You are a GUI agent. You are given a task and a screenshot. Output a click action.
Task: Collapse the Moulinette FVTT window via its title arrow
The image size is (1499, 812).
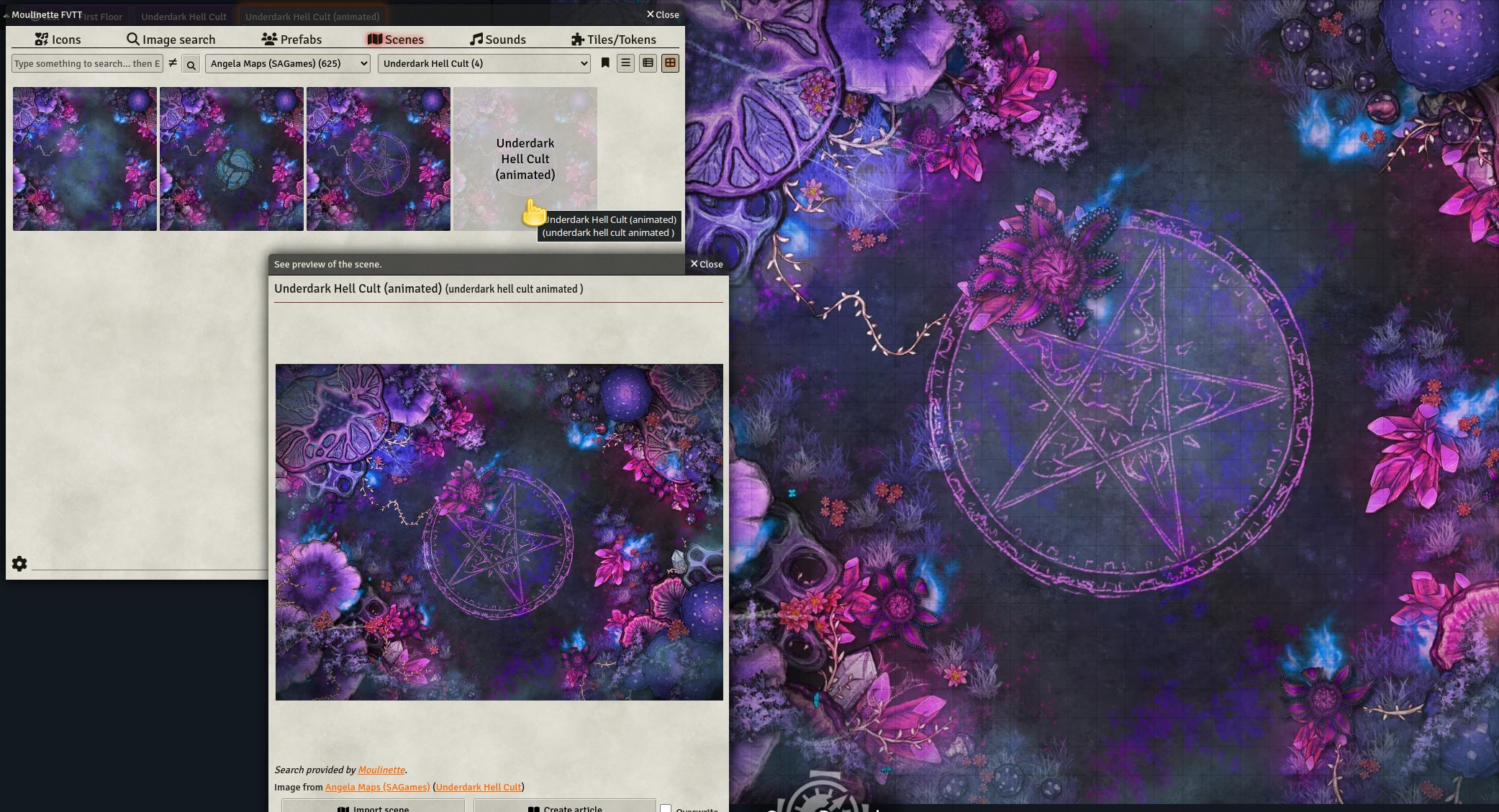click(x=6, y=15)
